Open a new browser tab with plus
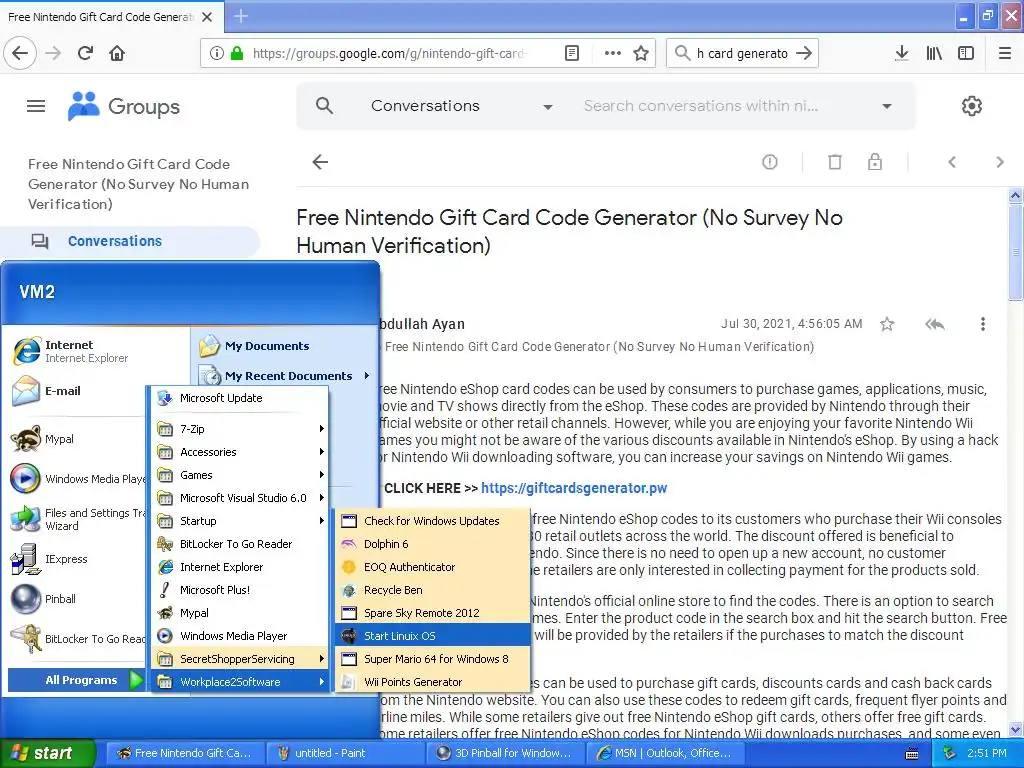1024x768 pixels. pos(241,16)
